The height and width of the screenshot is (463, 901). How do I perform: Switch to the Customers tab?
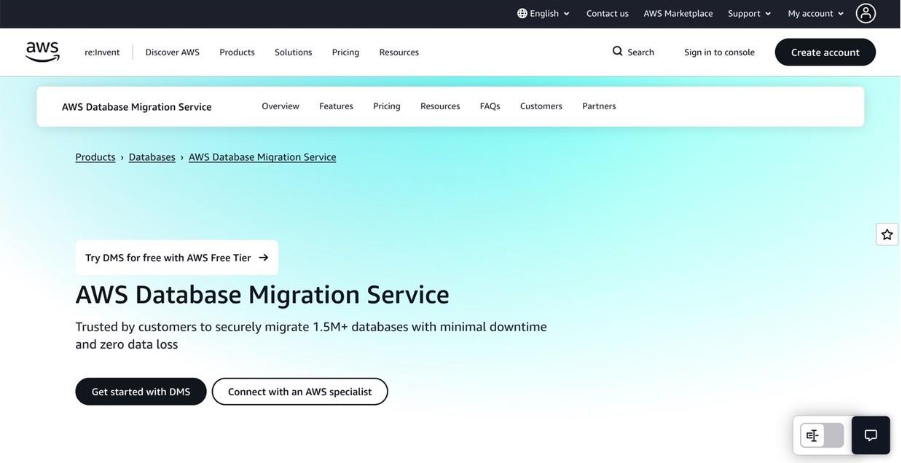point(541,106)
